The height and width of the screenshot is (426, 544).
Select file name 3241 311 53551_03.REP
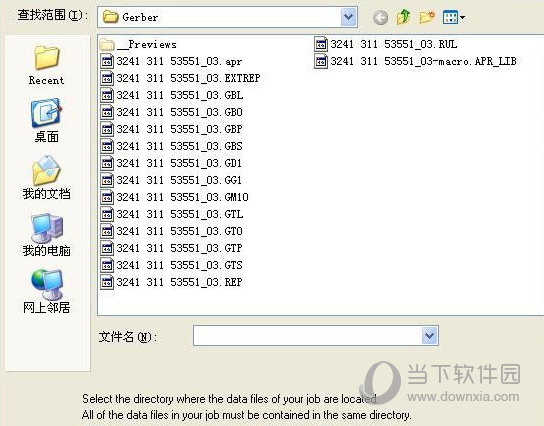coord(179,282)
